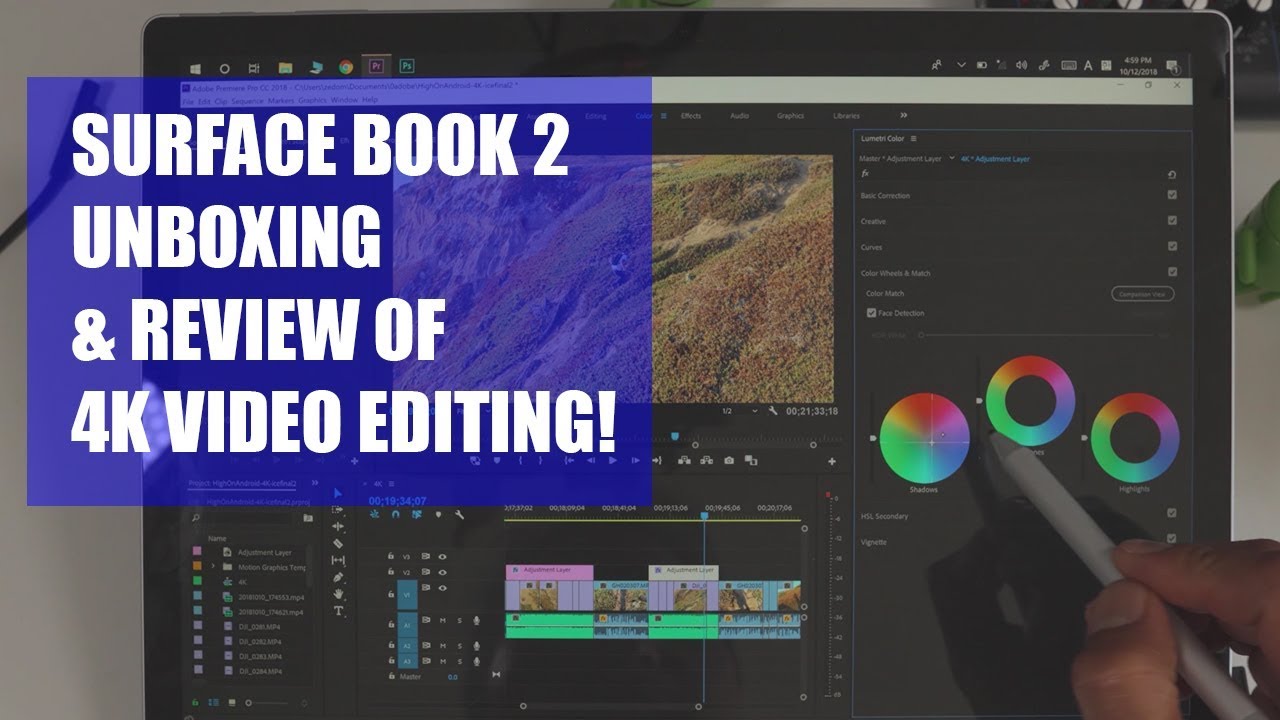Hide video track V3 with eye icon
The width and height of the screenshot is (1280, 720).
tap(442, 556)
